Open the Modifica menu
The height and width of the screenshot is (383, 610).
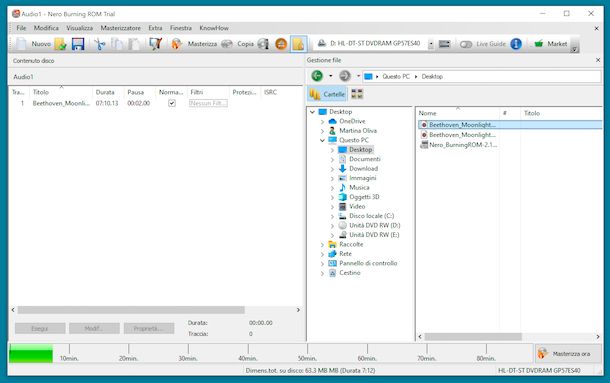click(46, 28)
